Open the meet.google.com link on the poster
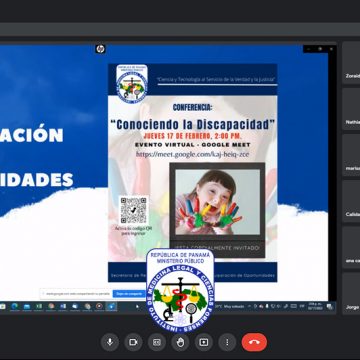 point(192,154)
